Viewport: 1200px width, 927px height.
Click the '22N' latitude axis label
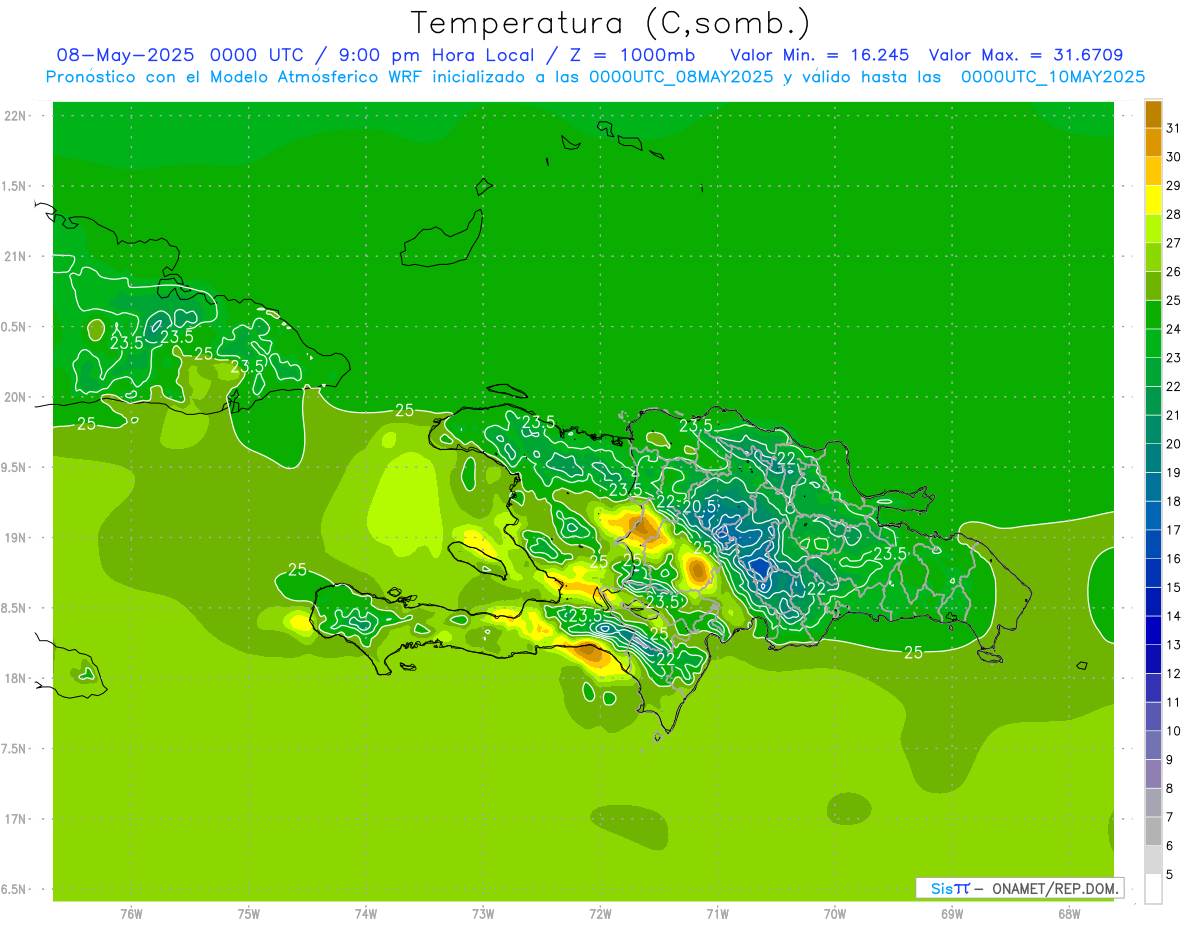tap(17, 116)
